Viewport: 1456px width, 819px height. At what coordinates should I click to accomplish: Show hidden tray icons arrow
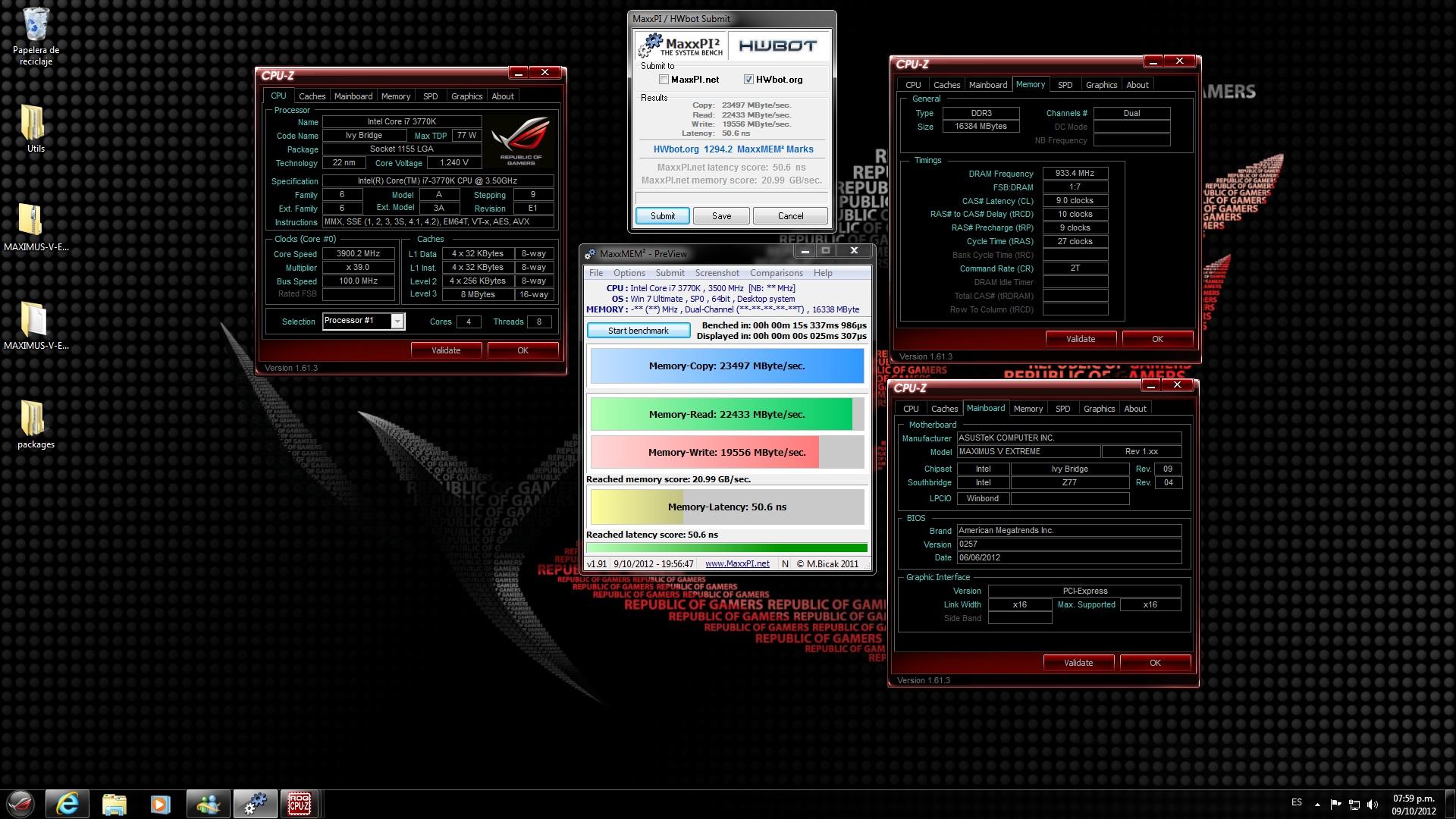1317,804
